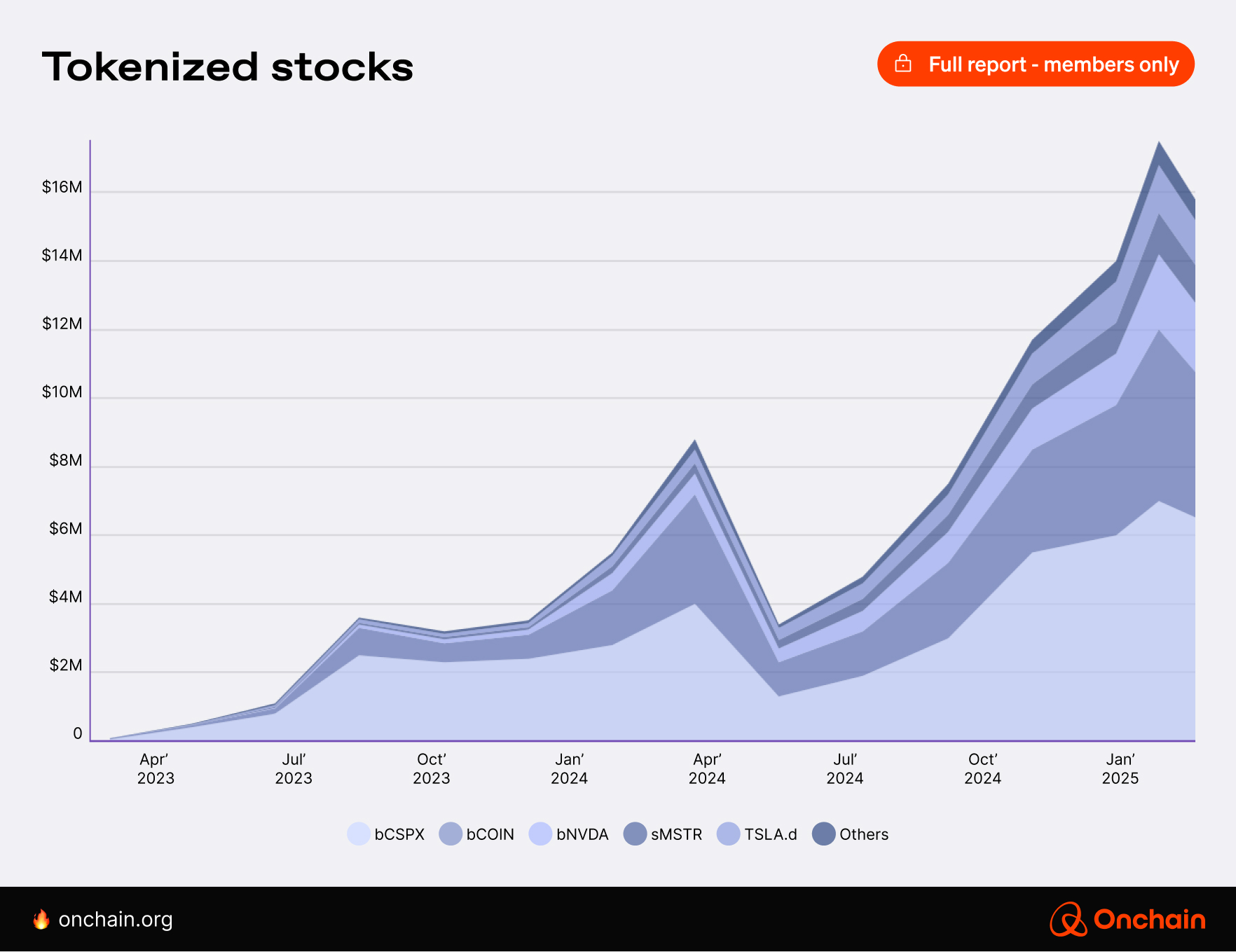Screen dimensions: 1236x952
Task: Click the lock icon in orange button
Action: [x=903, y=64]
